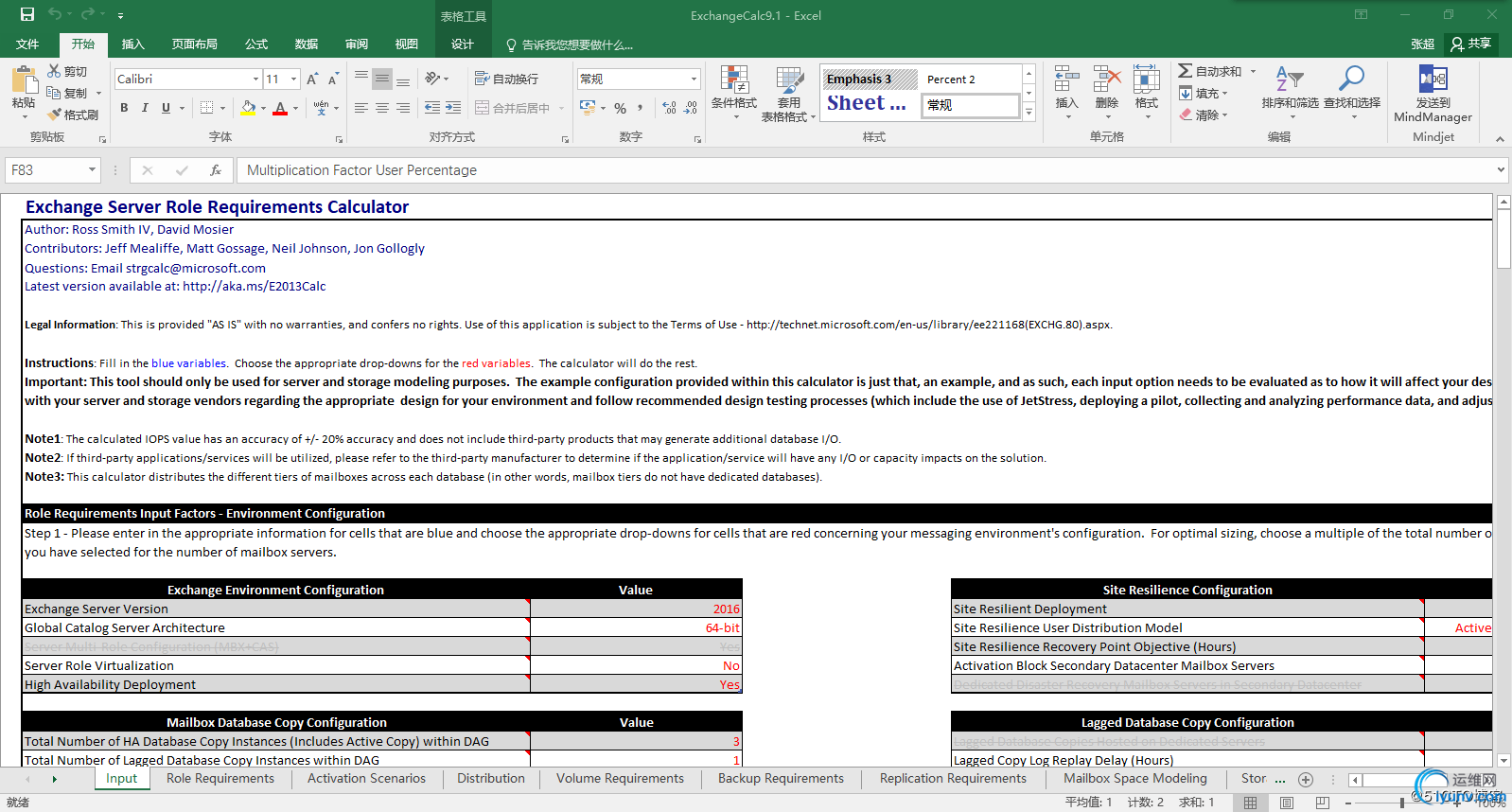This screenshot has height=812, width=1512.
Task: Select the Format Painter tool
Action: coord(73,115)
